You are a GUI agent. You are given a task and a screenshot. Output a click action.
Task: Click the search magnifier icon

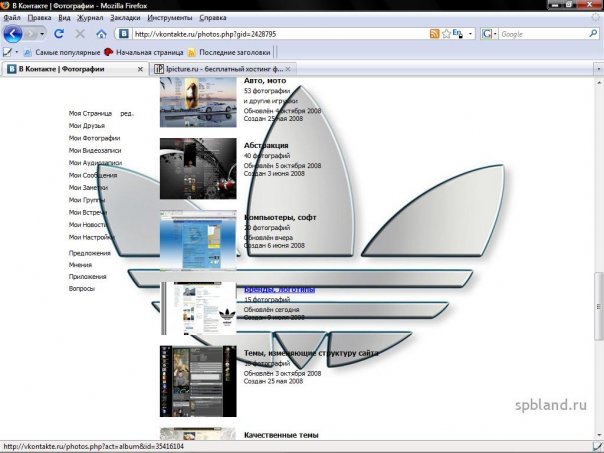(593, 34)
